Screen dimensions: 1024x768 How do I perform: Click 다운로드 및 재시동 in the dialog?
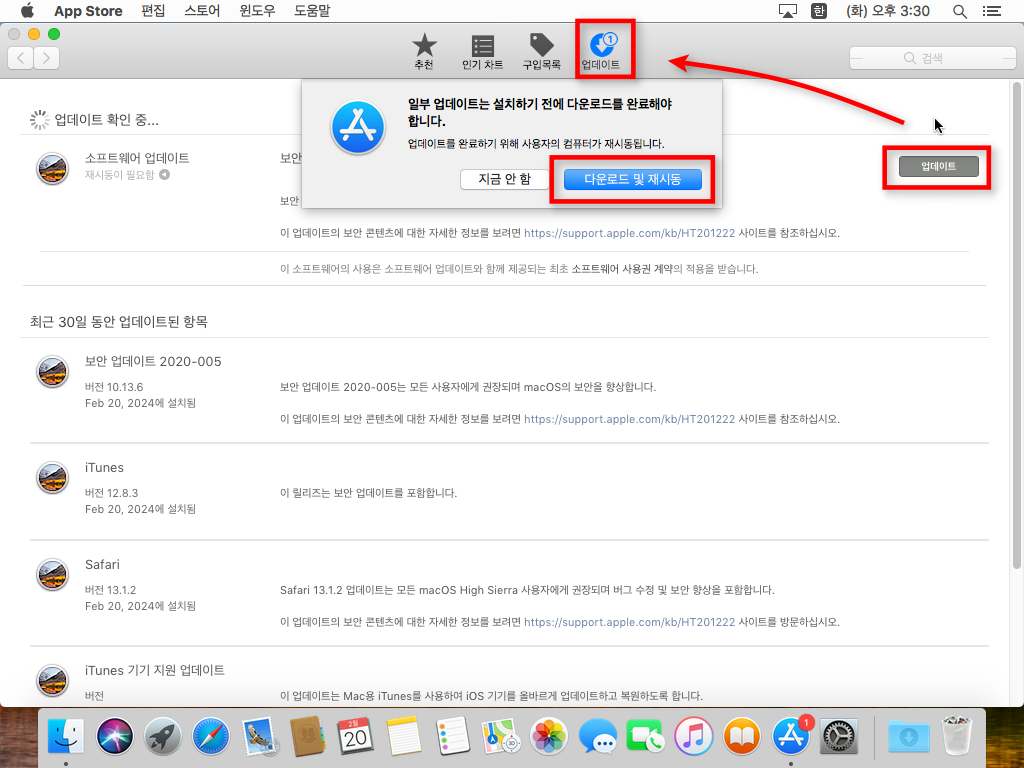pyautogui.click(x=632, y=179)
